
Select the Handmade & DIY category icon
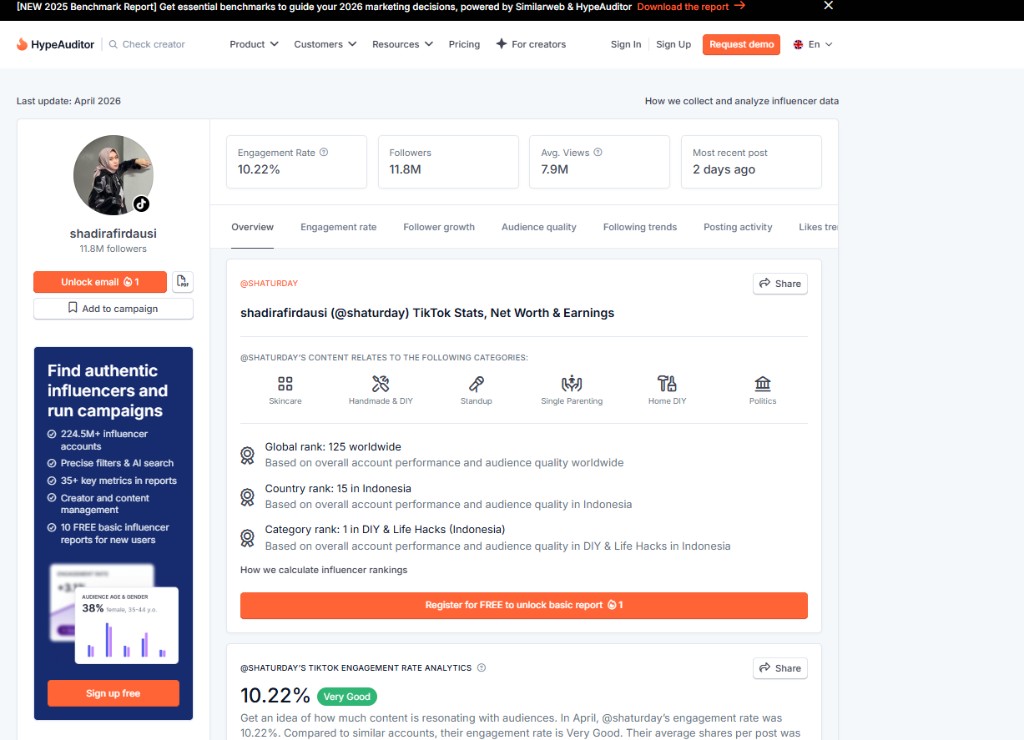[381, 383]
